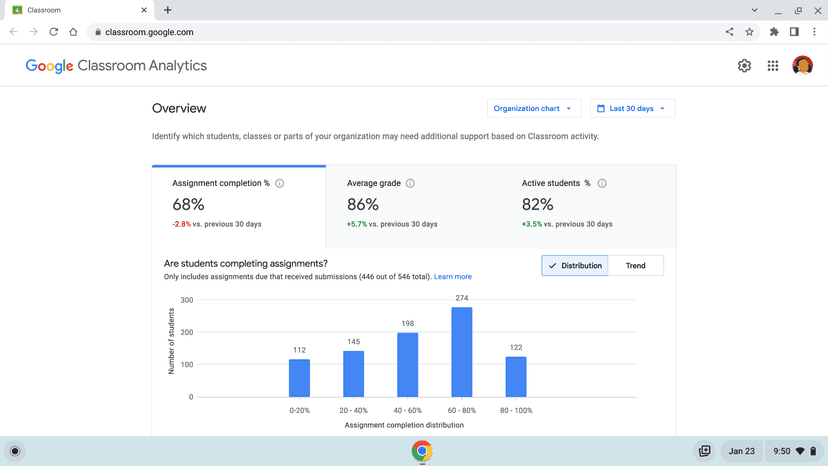
Task: Open the account profile avatar
Action: 802,66
